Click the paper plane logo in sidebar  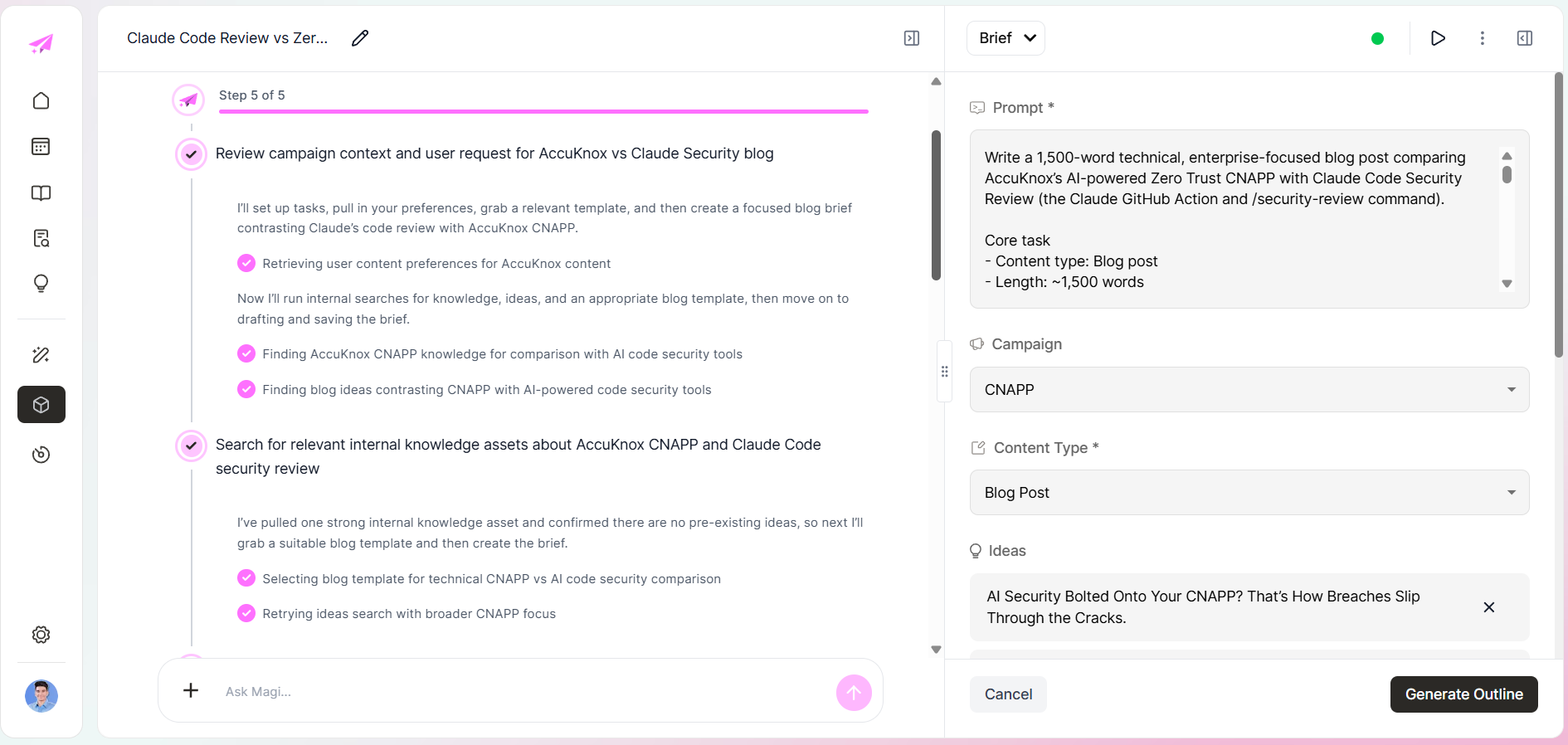[x=41, y=43]
